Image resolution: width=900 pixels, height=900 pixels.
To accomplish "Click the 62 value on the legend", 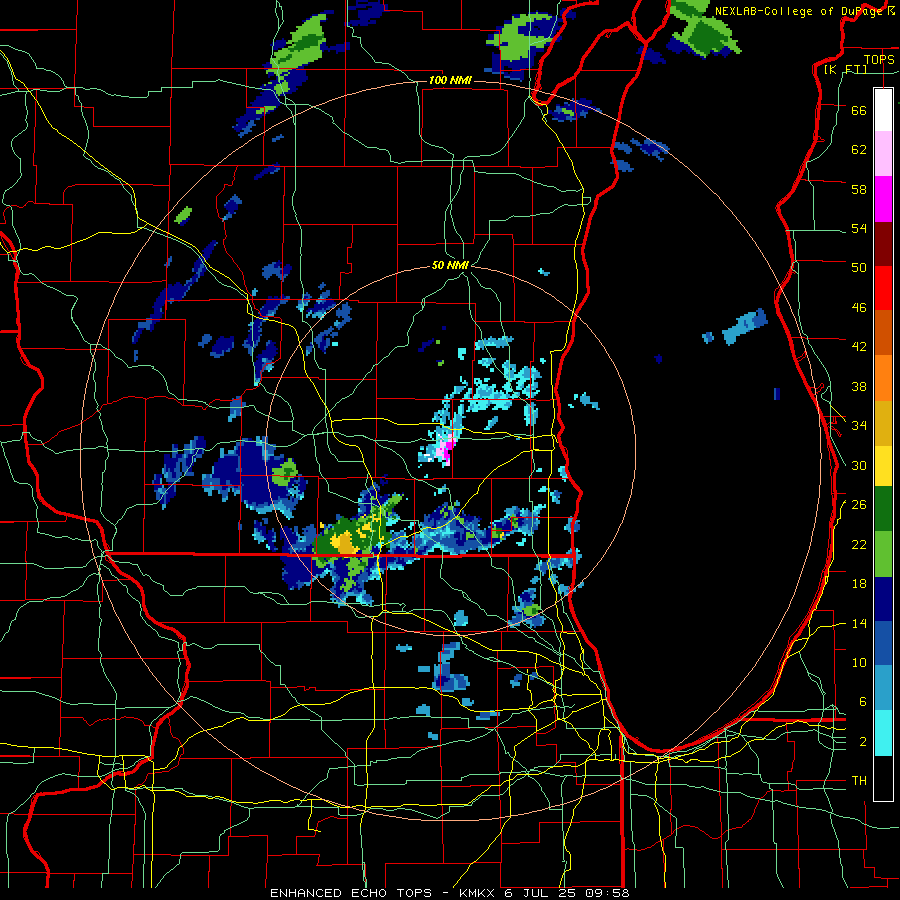I will 859,150.
